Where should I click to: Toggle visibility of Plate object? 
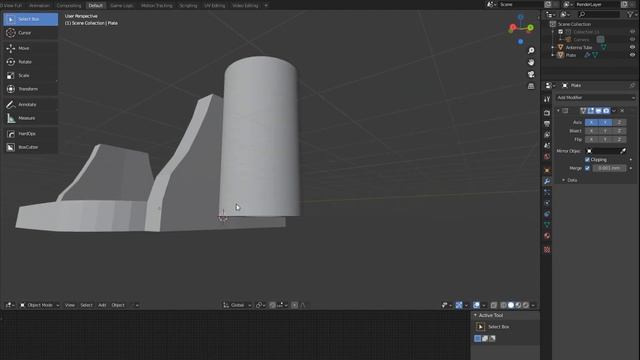coord(632,55)
